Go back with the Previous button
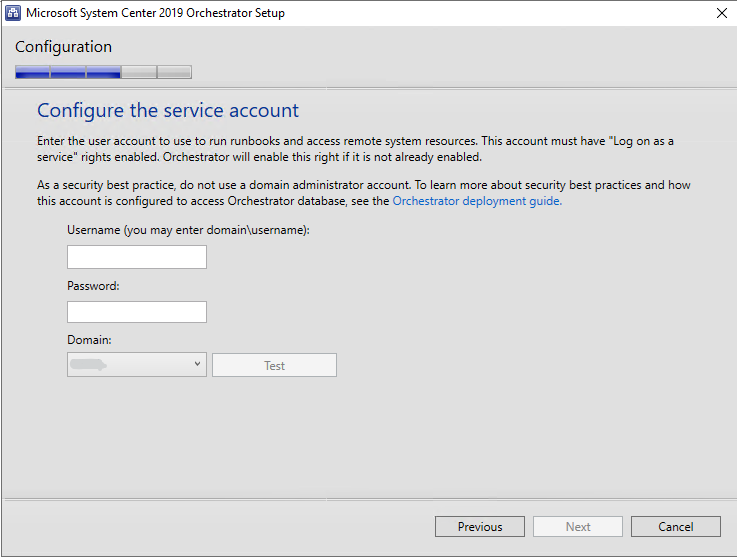This screenshot has height=558, width=737. 480,527
